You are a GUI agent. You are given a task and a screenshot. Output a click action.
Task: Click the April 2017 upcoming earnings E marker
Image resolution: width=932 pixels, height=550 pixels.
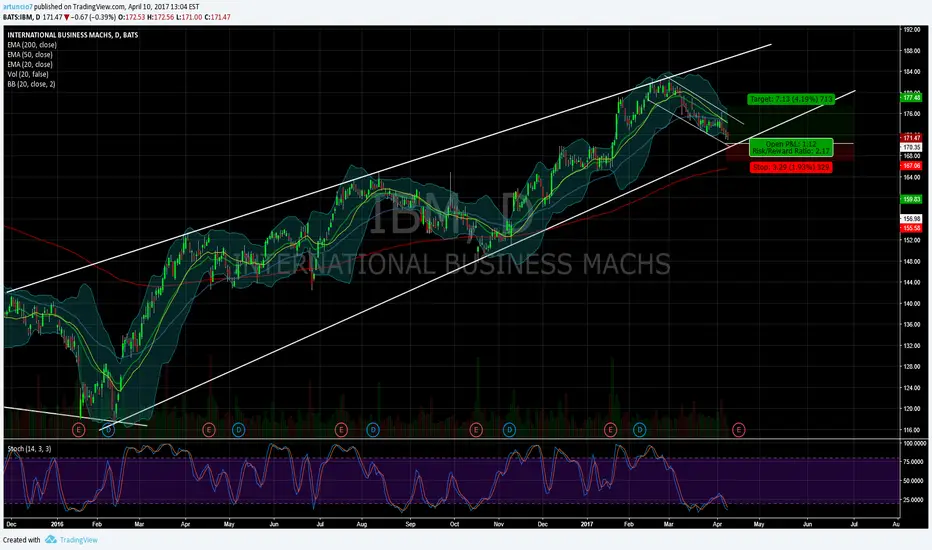(x=739, y=429)
